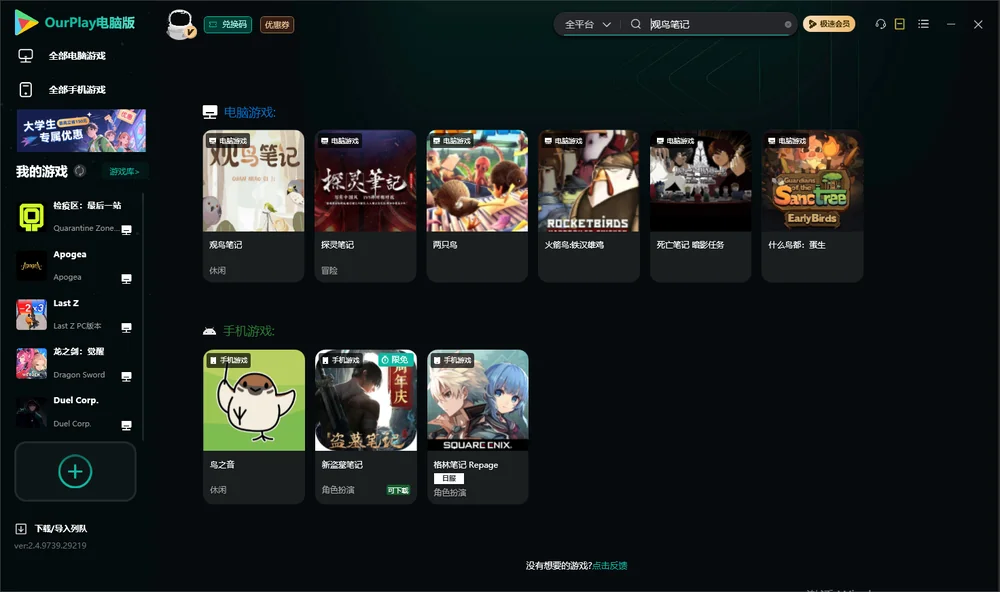This screenshot has height=592, width=1000.
Task: Focus the search input field
Action: pyautogui.click(x=714, y=24)
